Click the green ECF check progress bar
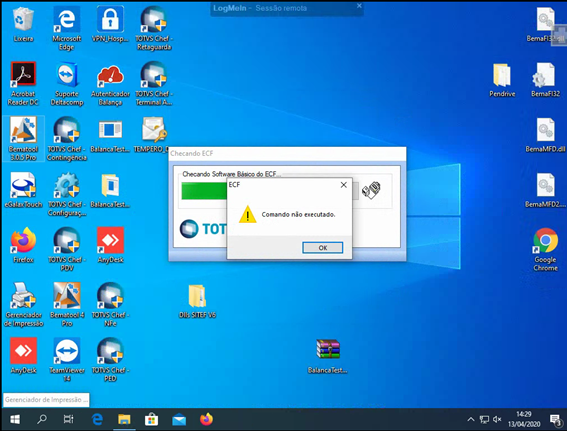Screen dimensions: 567x431 (x=204, y=191)
